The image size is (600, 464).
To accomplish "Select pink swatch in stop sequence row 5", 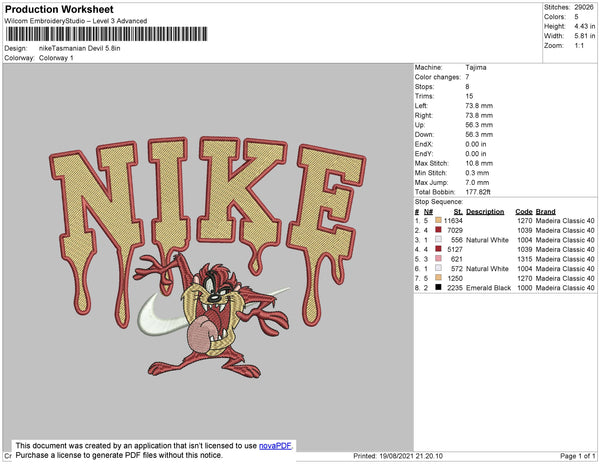I will [439, 259].
